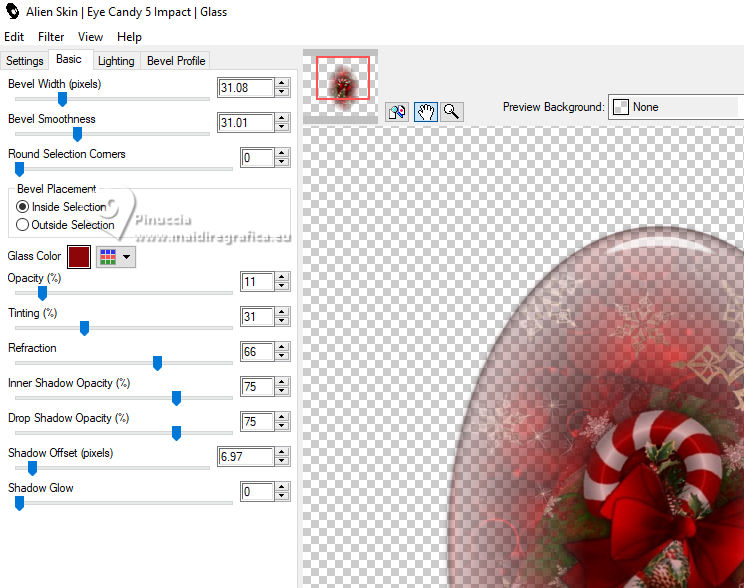Click the Round Selection Corners value field
The image size is (744, 588).
click(x=257, y=158)
